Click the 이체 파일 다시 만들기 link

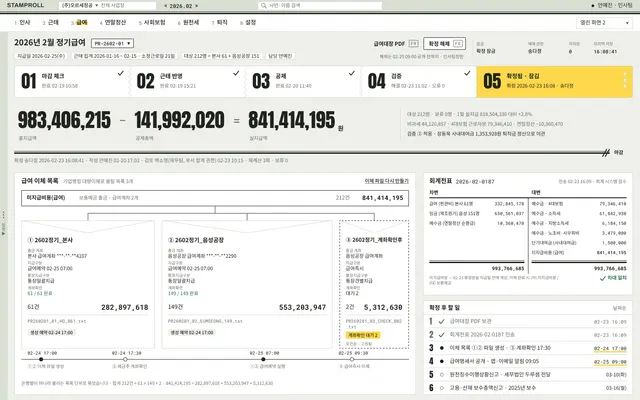[387, 181]
